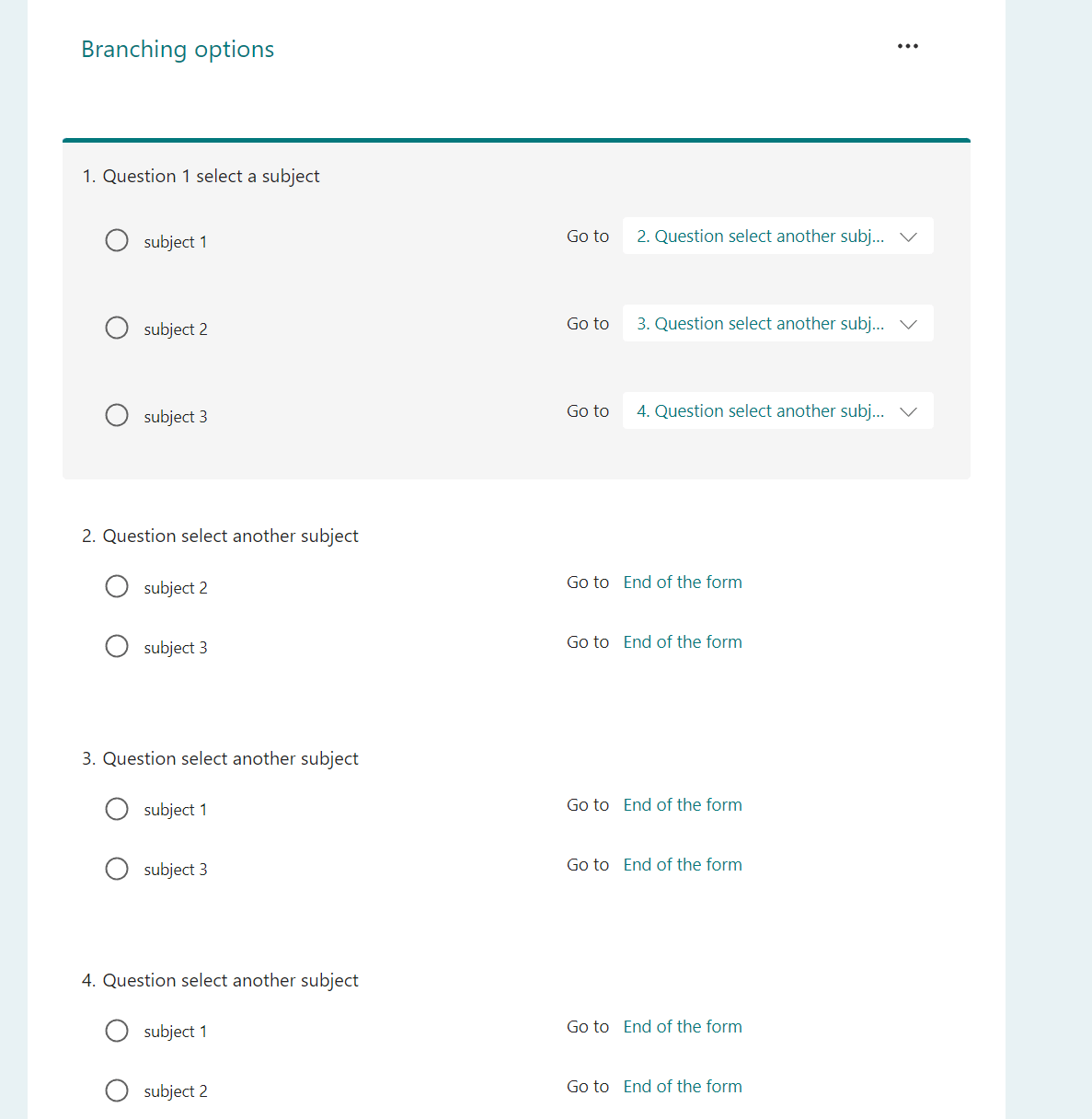Click End of the form for Question 2 subject 2
Screen dimensions: 1092x1119
coord(683,583)
